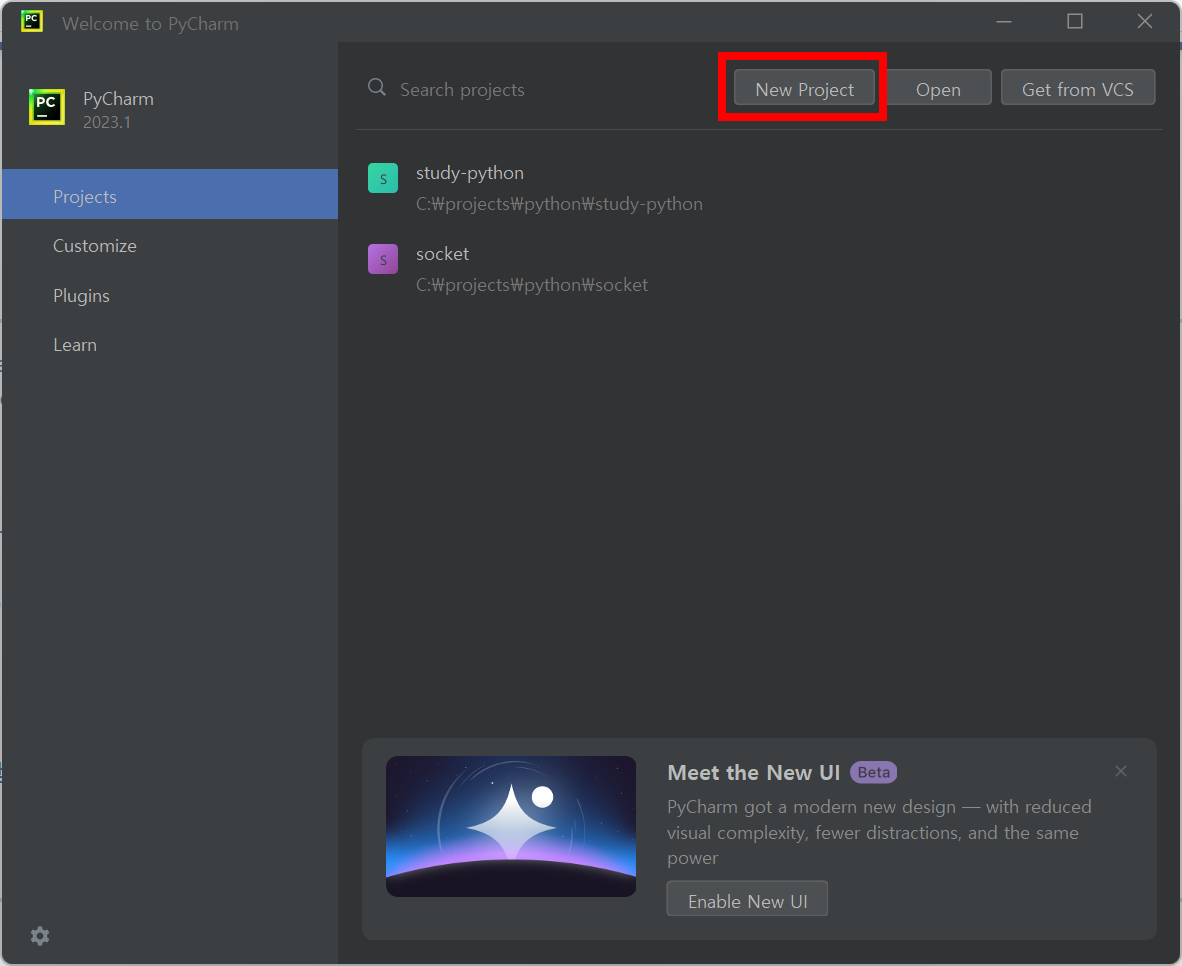The height and width of the screenshot is (966, 1182).
Task: Go to the Learn section
Action: [x=170, y=345]
